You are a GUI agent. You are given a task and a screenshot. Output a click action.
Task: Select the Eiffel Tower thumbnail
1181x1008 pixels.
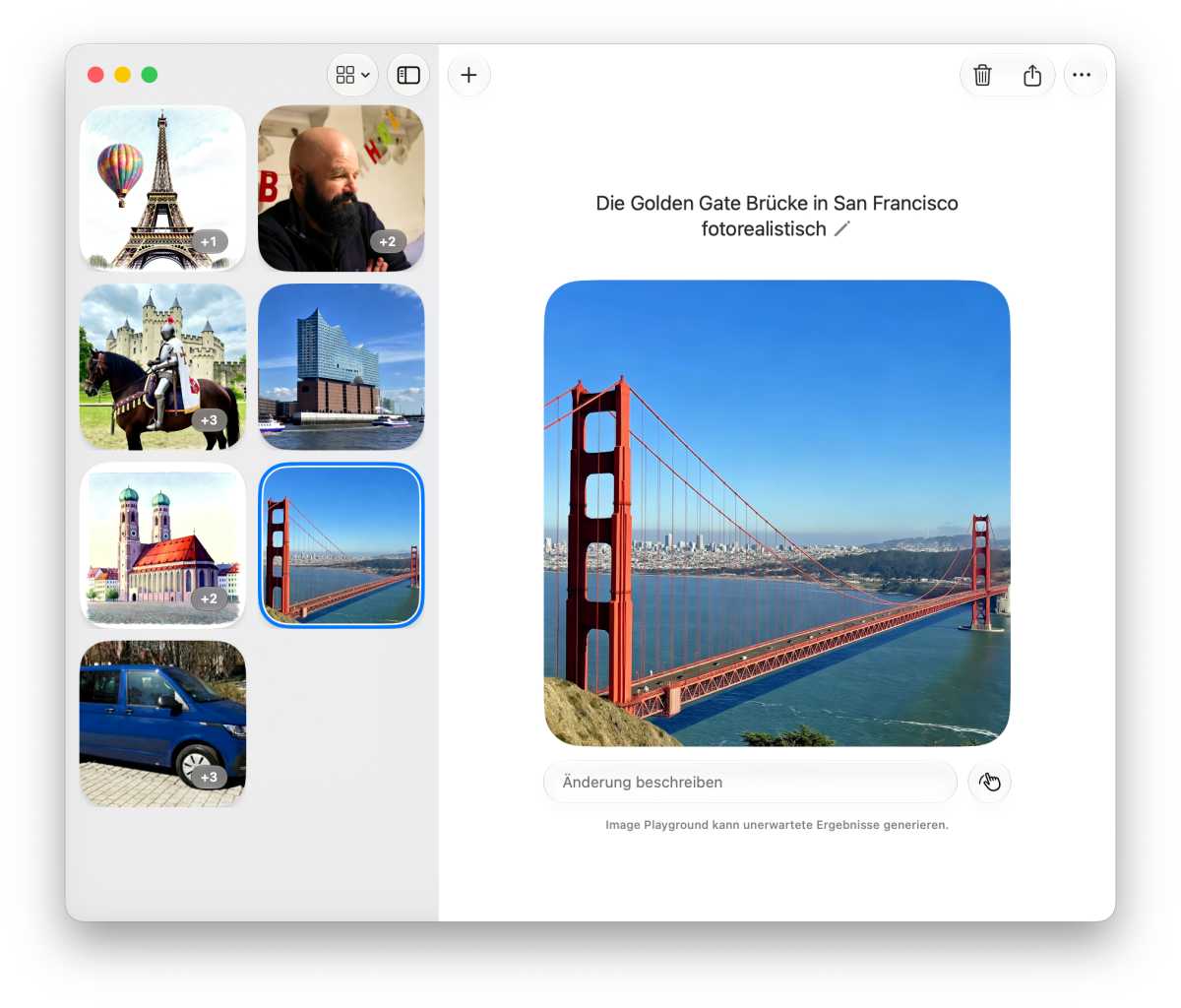click(x=162, y=188)
